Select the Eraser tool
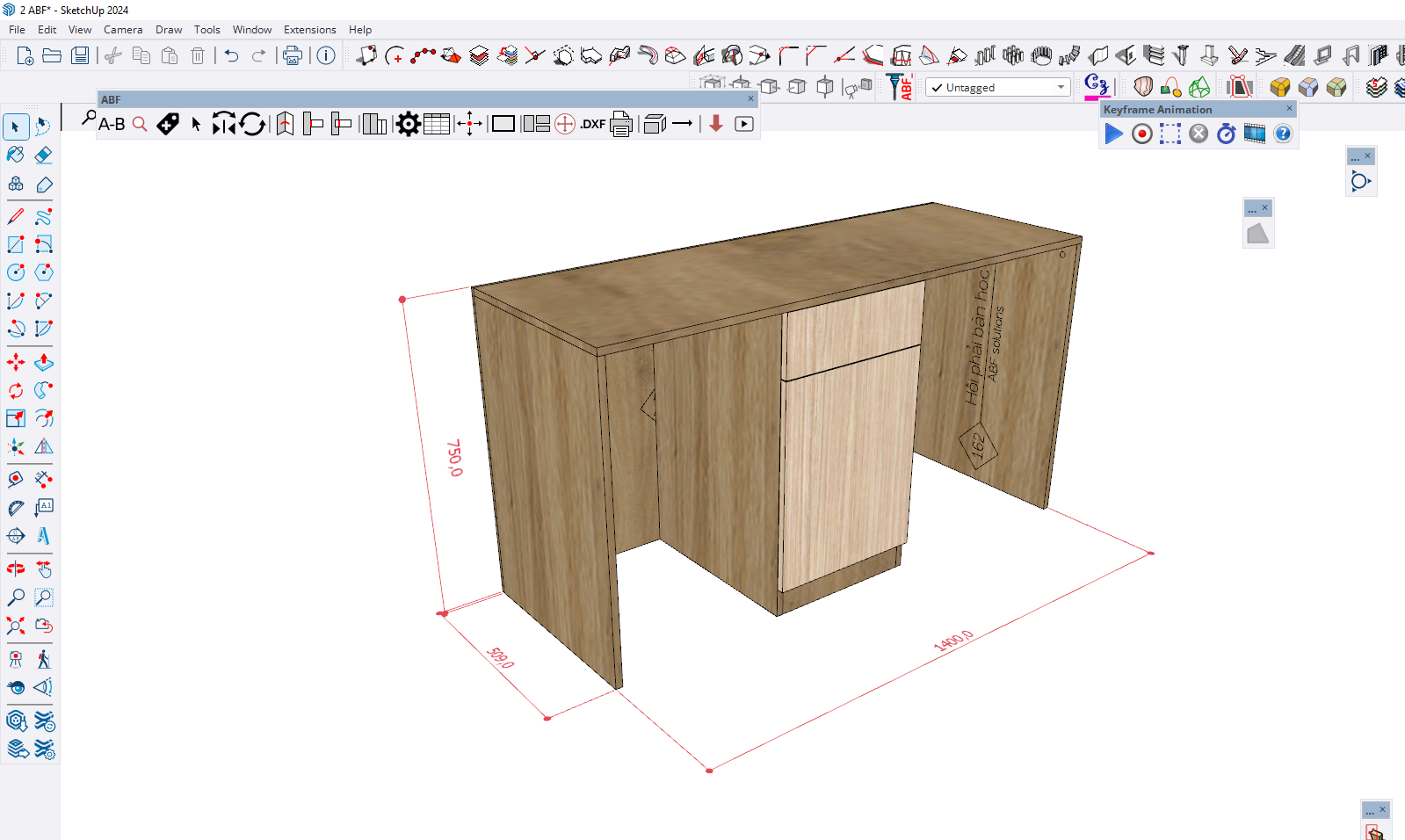Image resolution: width=1405 pixels, height=840 pixels. click(x=43, y=156)
